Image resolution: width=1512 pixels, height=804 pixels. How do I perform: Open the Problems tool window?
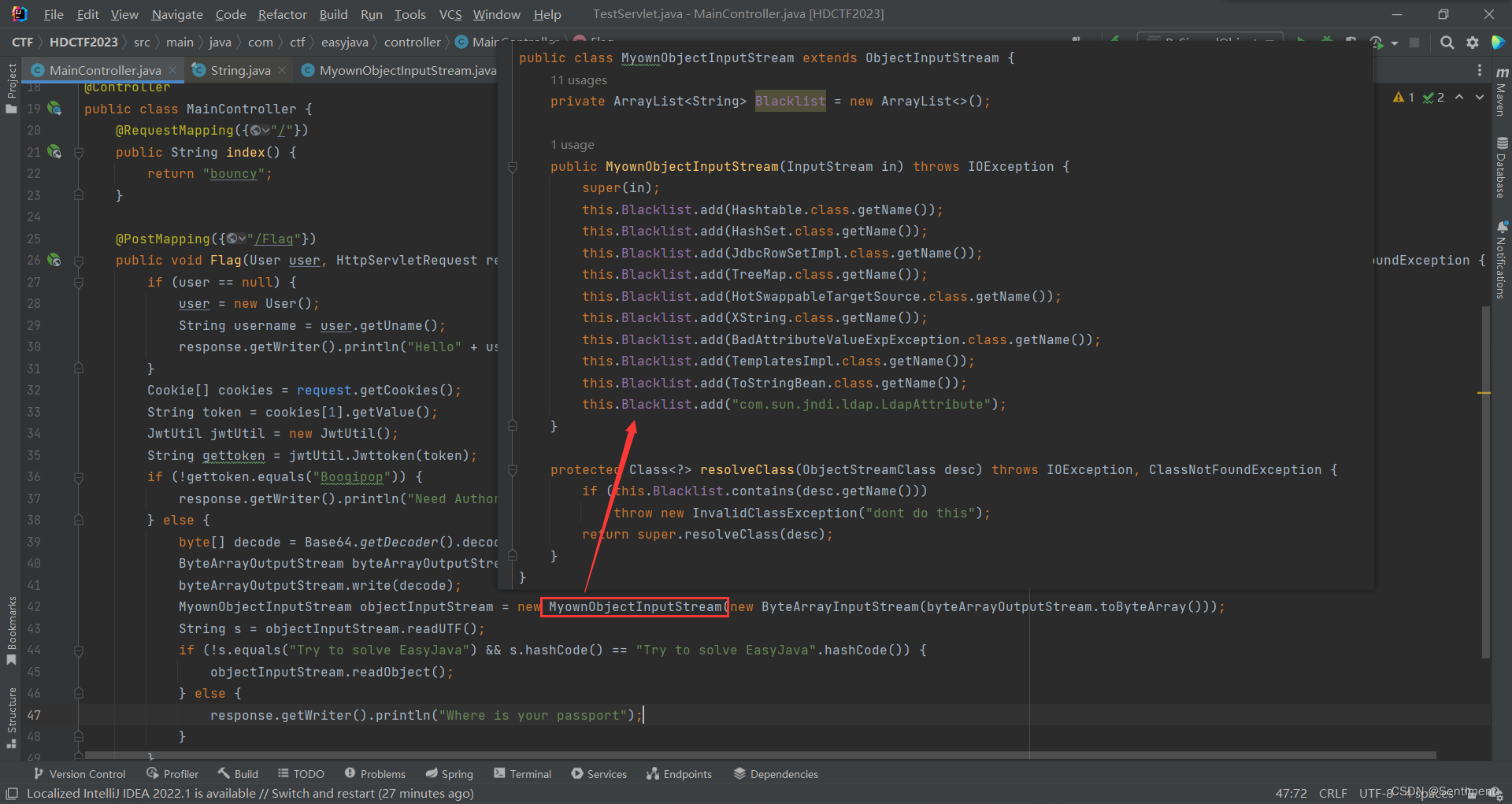click(375, 774)
